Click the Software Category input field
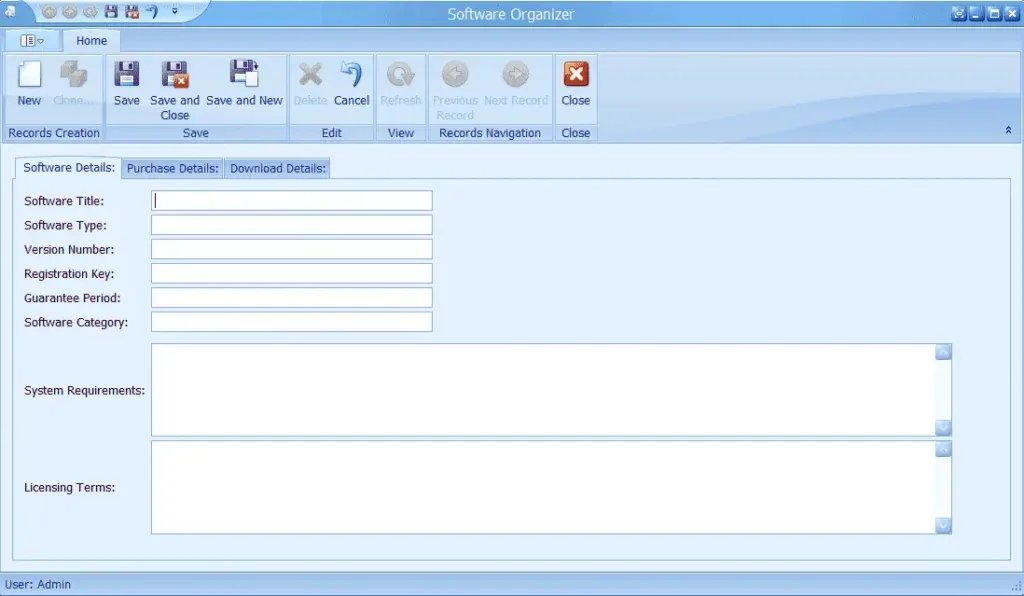This screenshot has width=1024, height=596. click(x=291, y=322)
